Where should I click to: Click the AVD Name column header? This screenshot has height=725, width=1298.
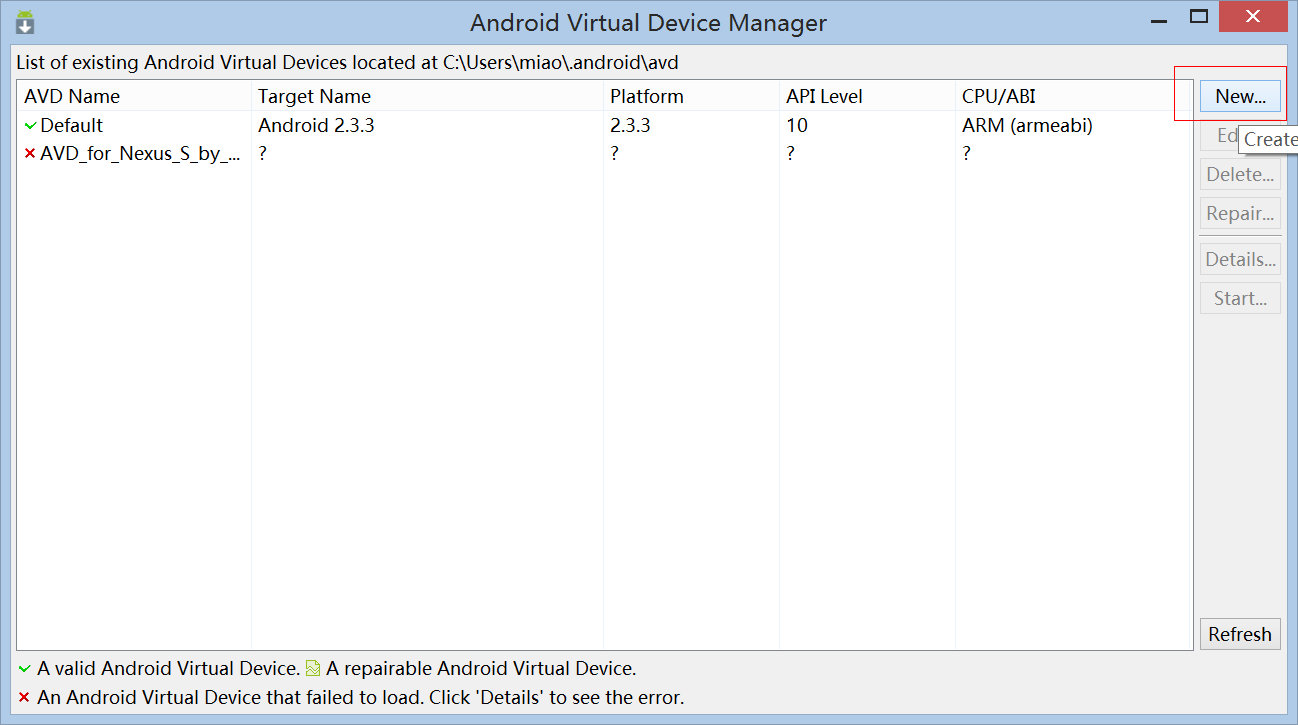134,97
